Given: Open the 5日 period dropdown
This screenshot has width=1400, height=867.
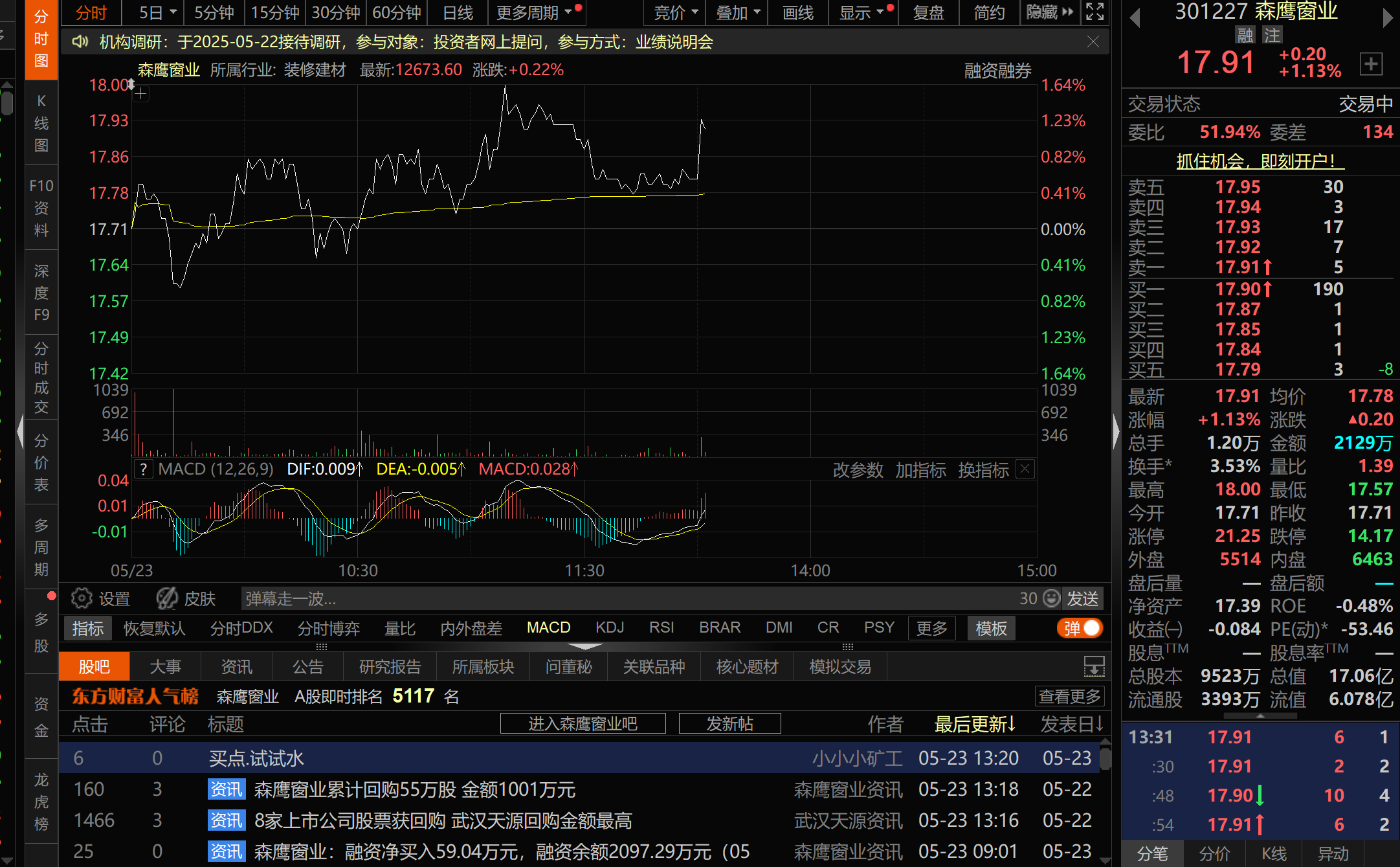Looking at the screenshot, I should 157,12.
